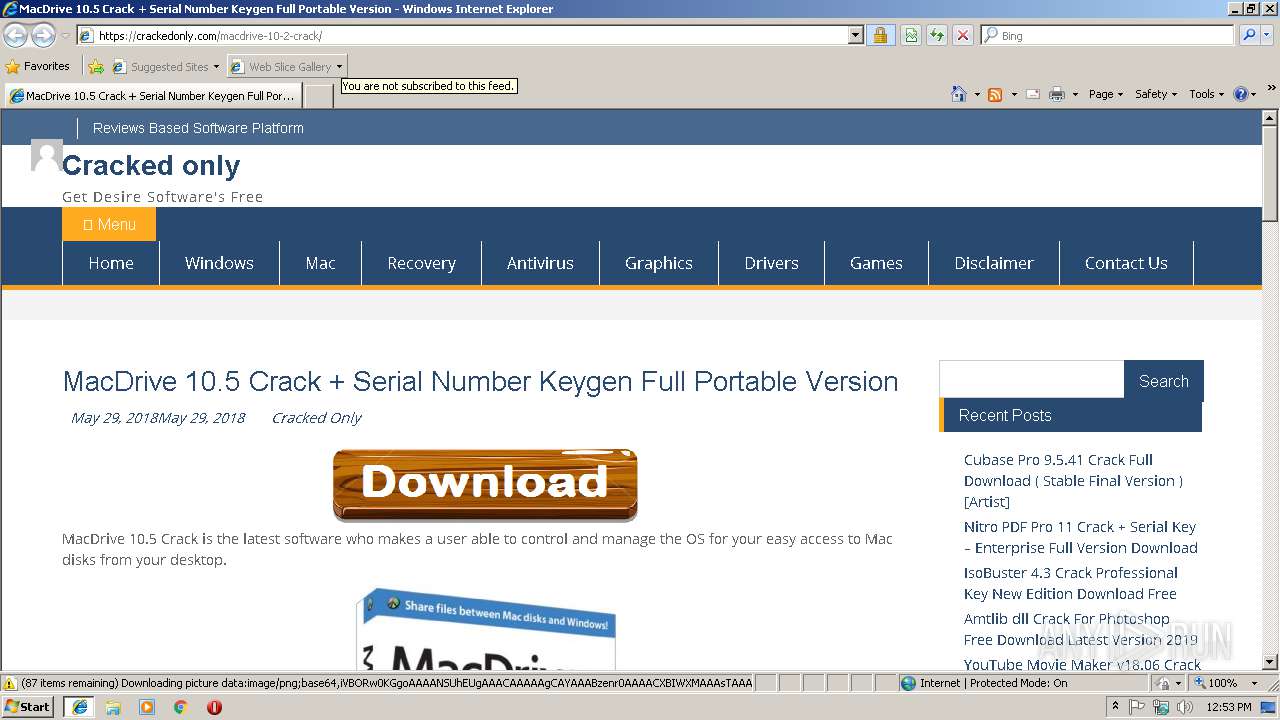Click the Forward navigation arrow
Viewport: 1280px width, 720px height.
click(x=43, y=35)
